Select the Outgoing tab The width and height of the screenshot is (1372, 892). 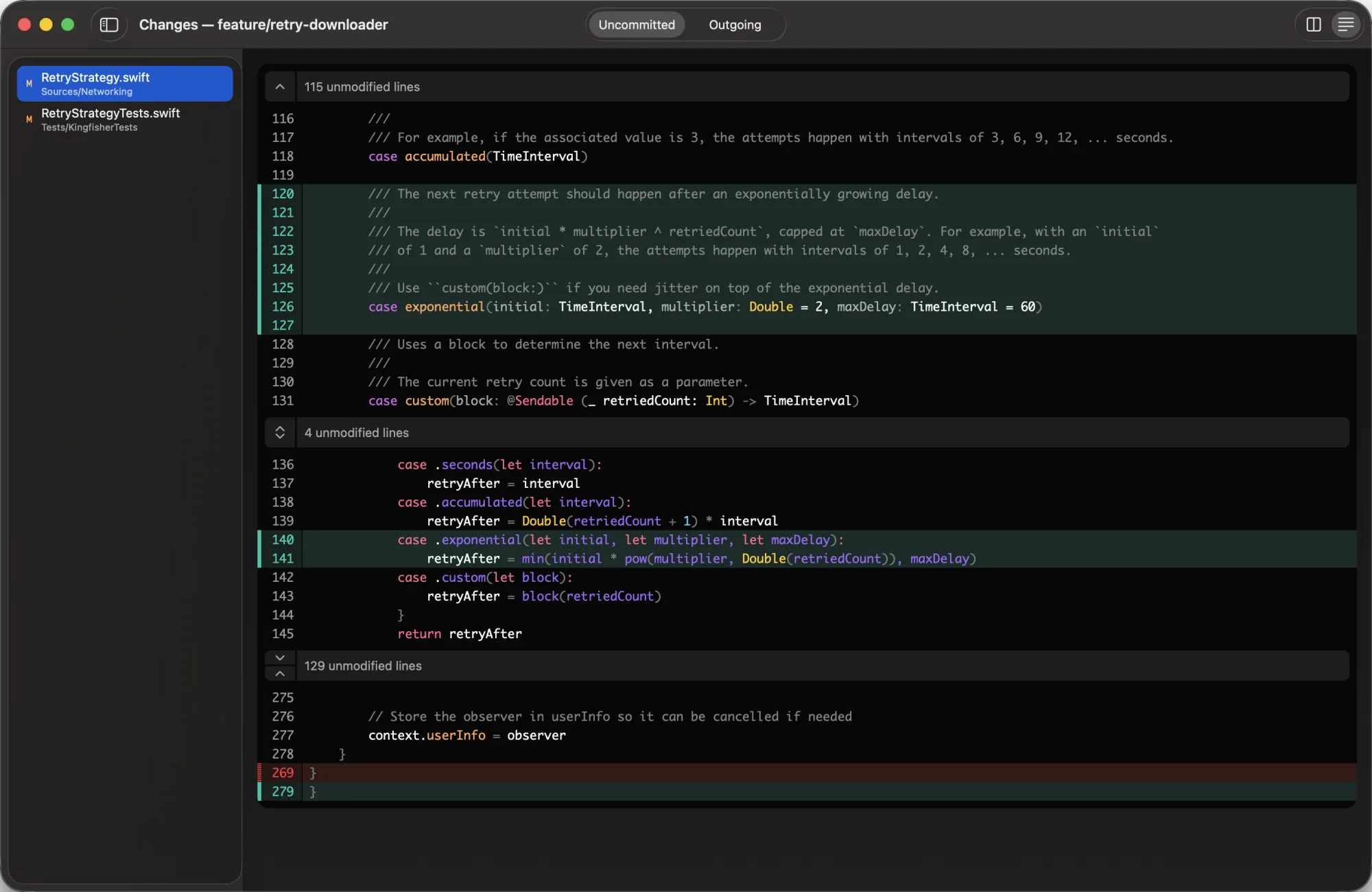(735, 25)
